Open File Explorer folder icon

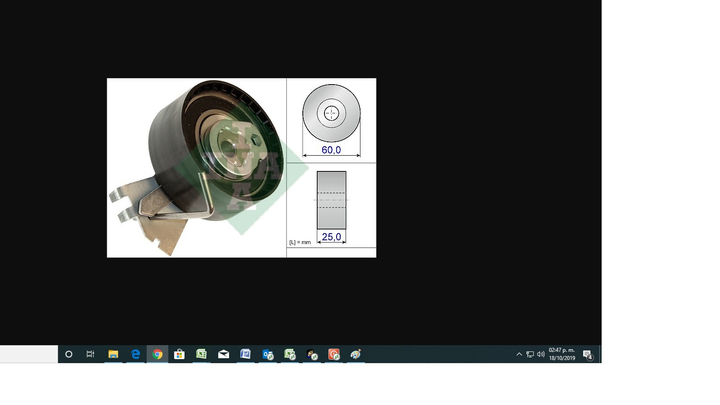[113, 354]
